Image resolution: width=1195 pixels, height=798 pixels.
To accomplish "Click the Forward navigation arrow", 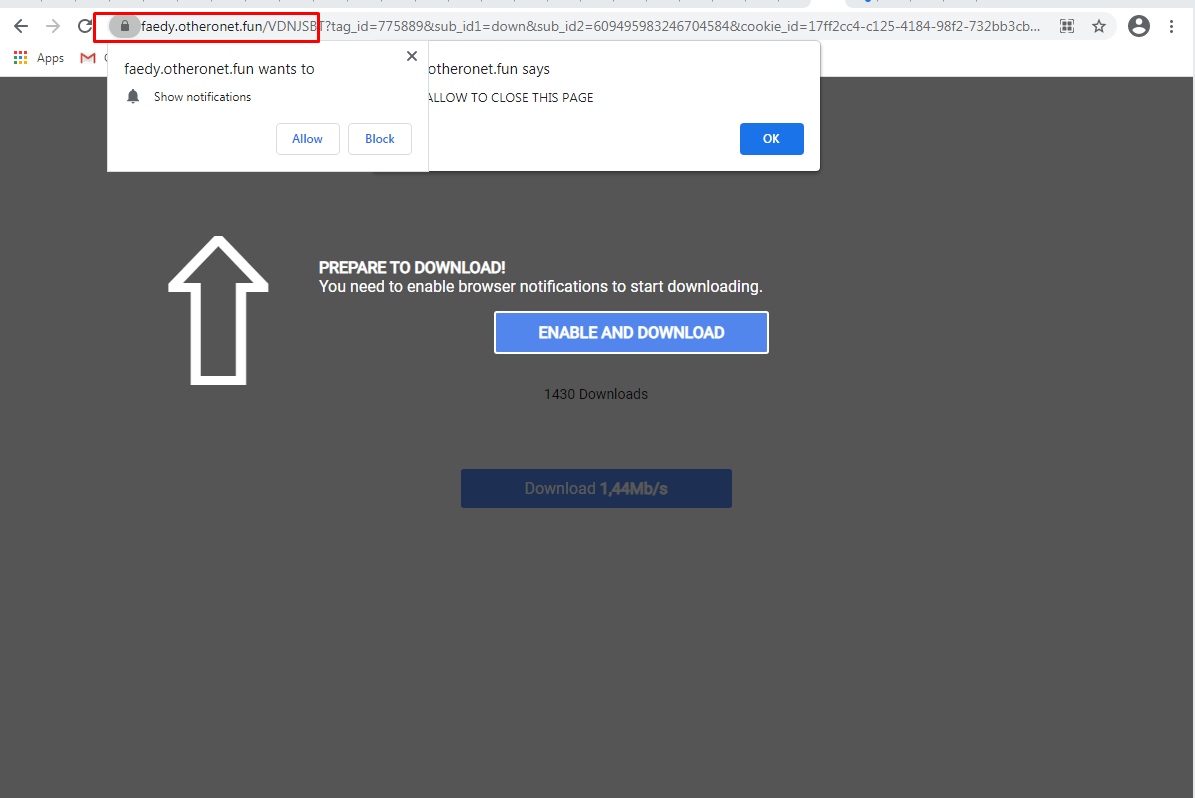I will pyautogui.click(x=53, y=27).
